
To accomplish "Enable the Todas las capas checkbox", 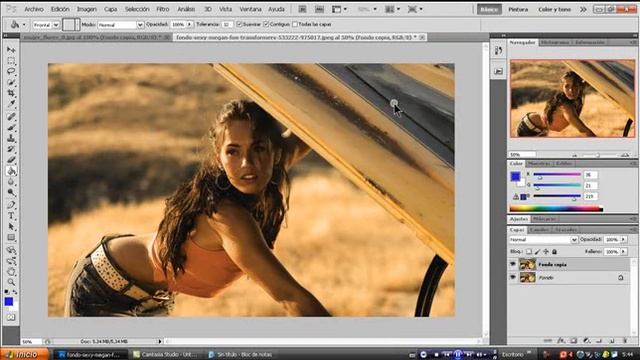I will (295, 24).
